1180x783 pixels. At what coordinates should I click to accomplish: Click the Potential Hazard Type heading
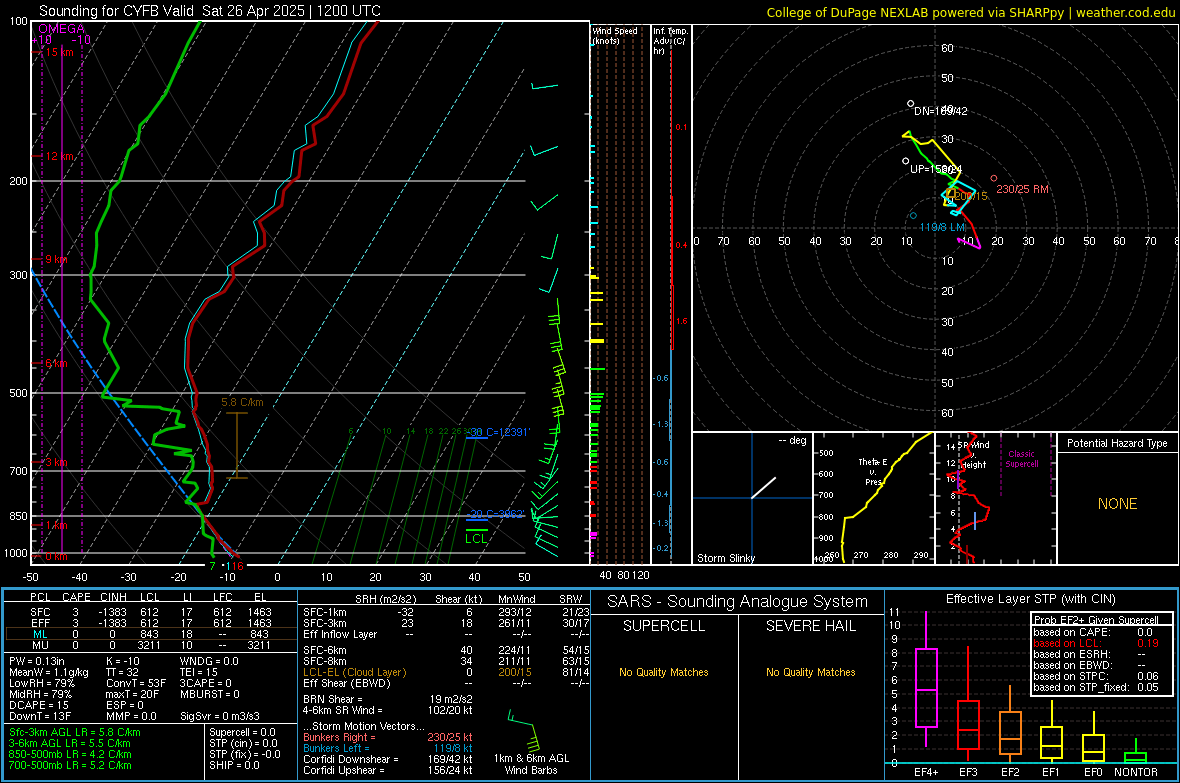tap(1117, 443)
